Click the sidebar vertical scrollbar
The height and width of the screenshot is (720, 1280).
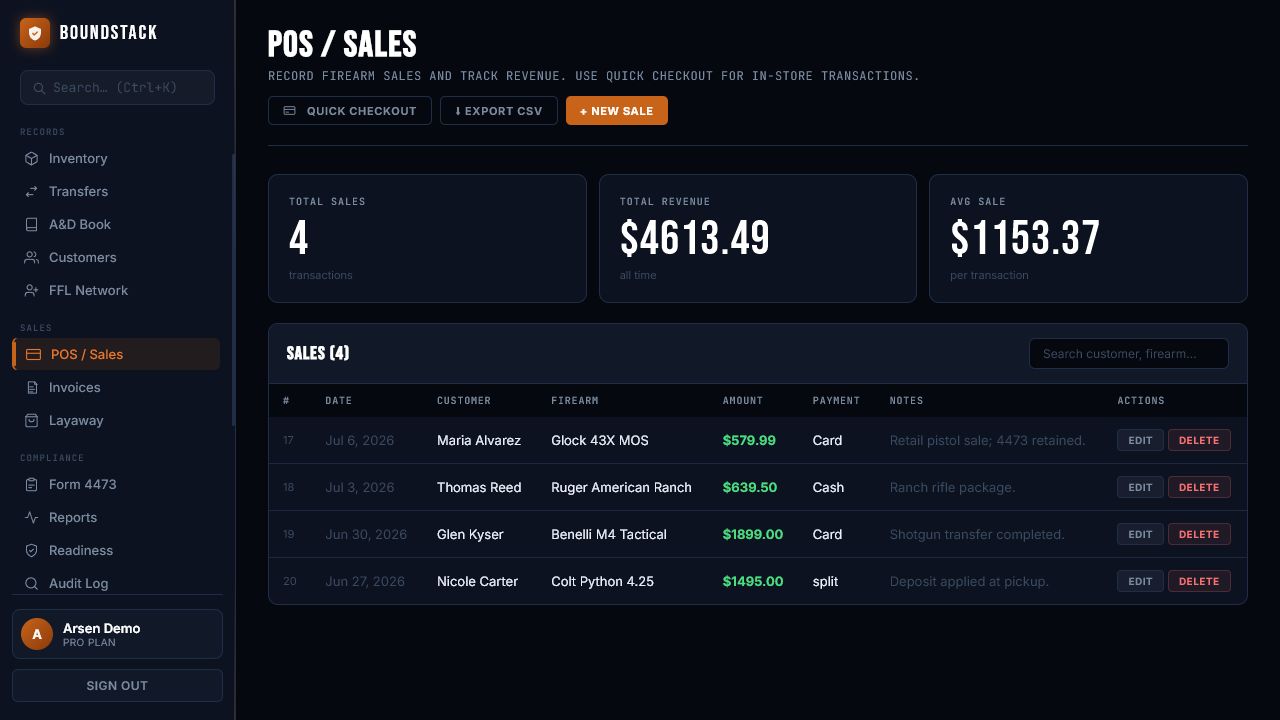pos(233,290)
